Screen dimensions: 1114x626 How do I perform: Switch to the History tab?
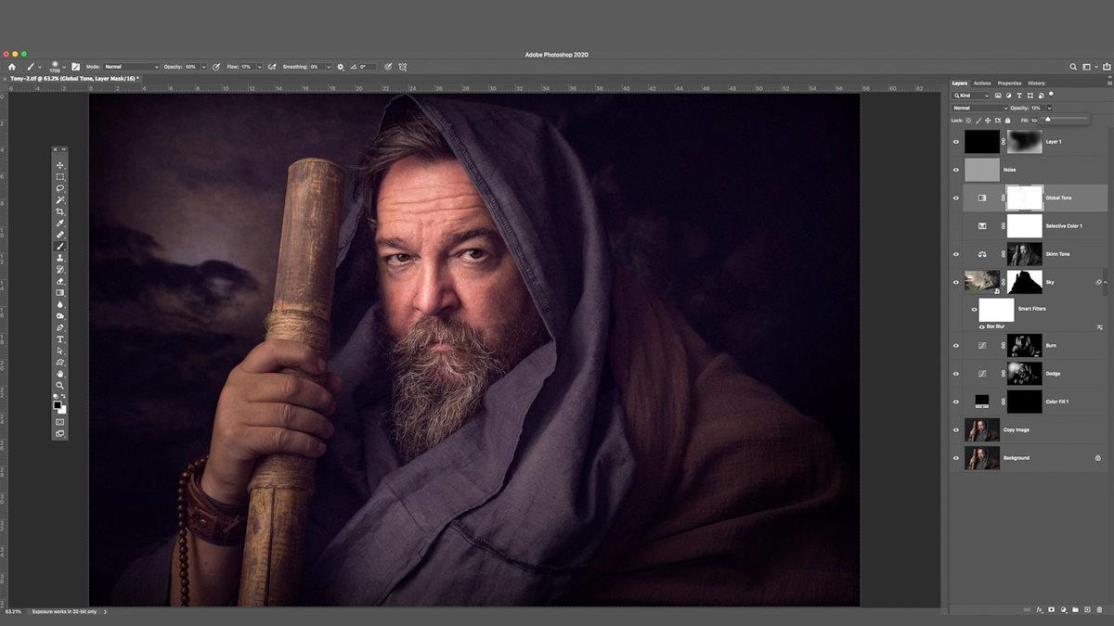[1036, 83]
